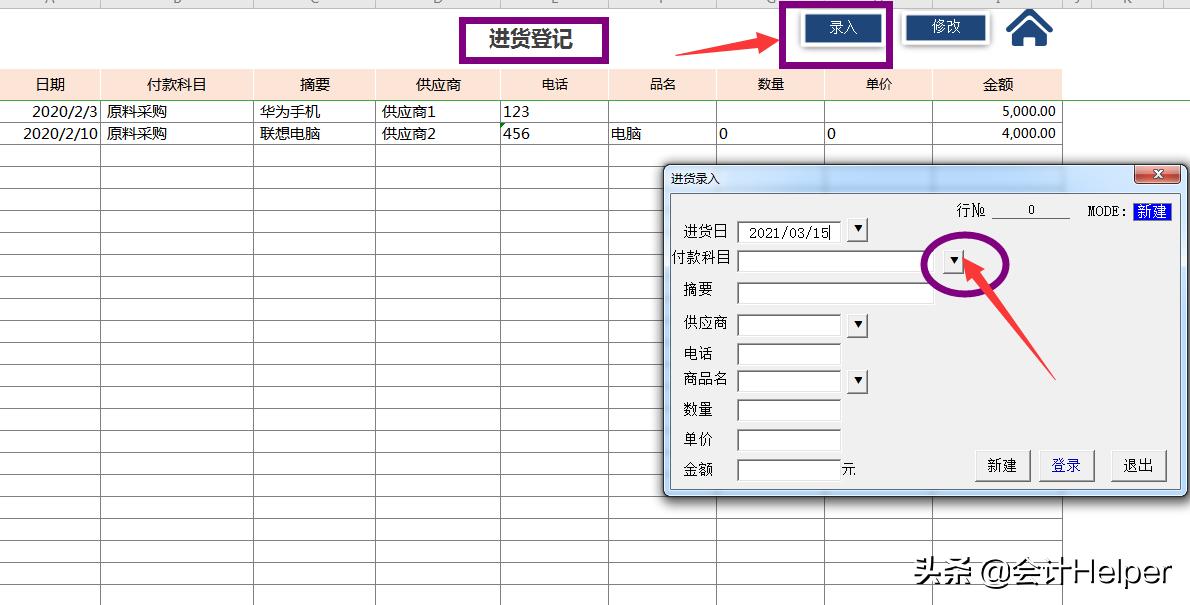Click the 摘要 summary input field
Screen dimensions: 1190x605
coord(835,292)
